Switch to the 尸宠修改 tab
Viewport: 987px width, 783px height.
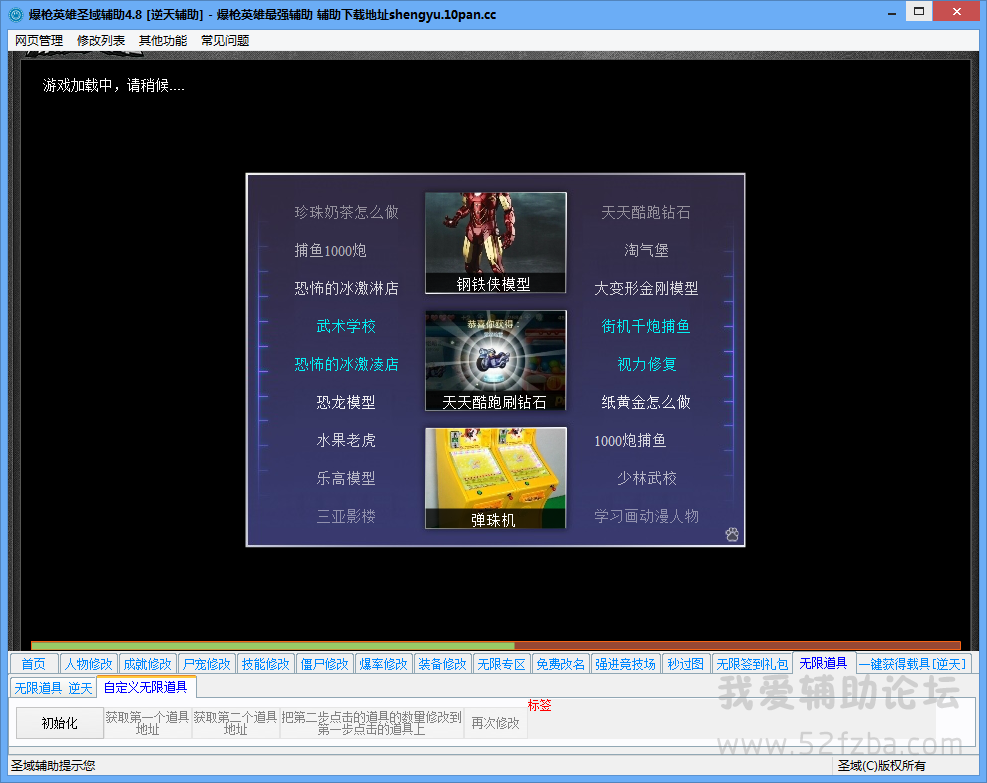click(x=206, y=664)
